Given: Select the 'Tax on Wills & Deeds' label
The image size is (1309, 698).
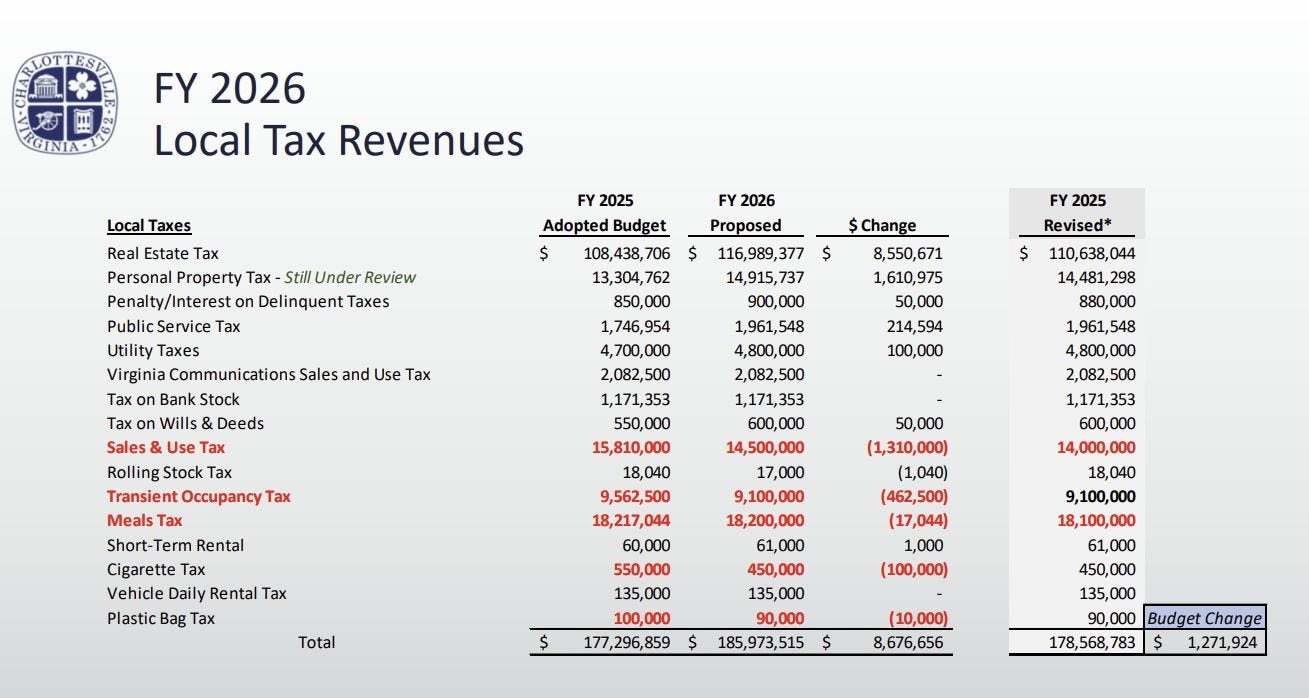Looking at the screenshot, I should click(x=186, y=423).
